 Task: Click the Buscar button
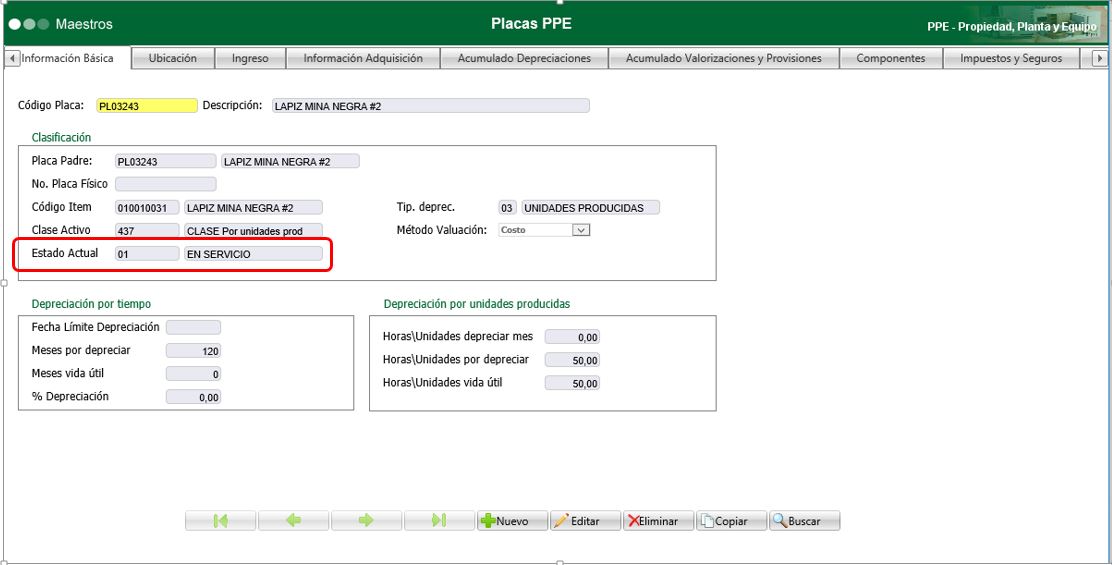[x=805, y=521]
